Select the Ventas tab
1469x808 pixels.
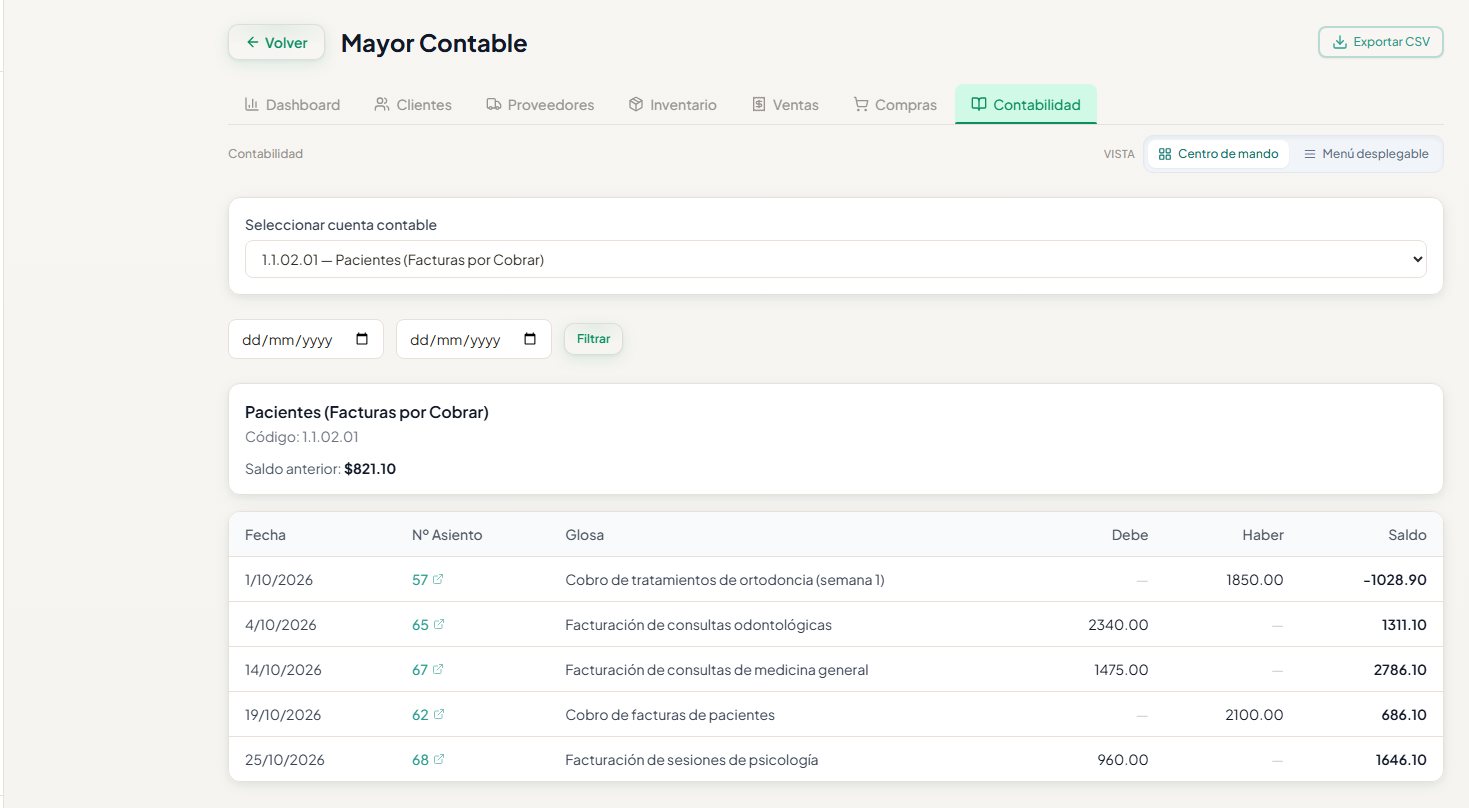tap(785, 104)
